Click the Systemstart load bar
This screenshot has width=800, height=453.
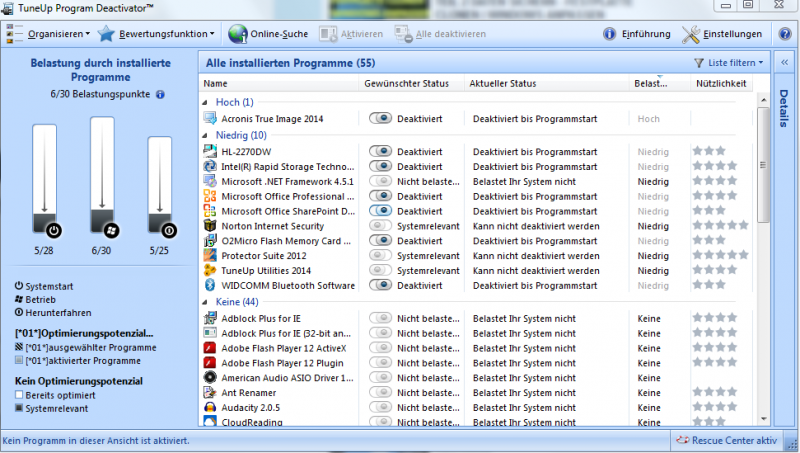coord(45,181)
